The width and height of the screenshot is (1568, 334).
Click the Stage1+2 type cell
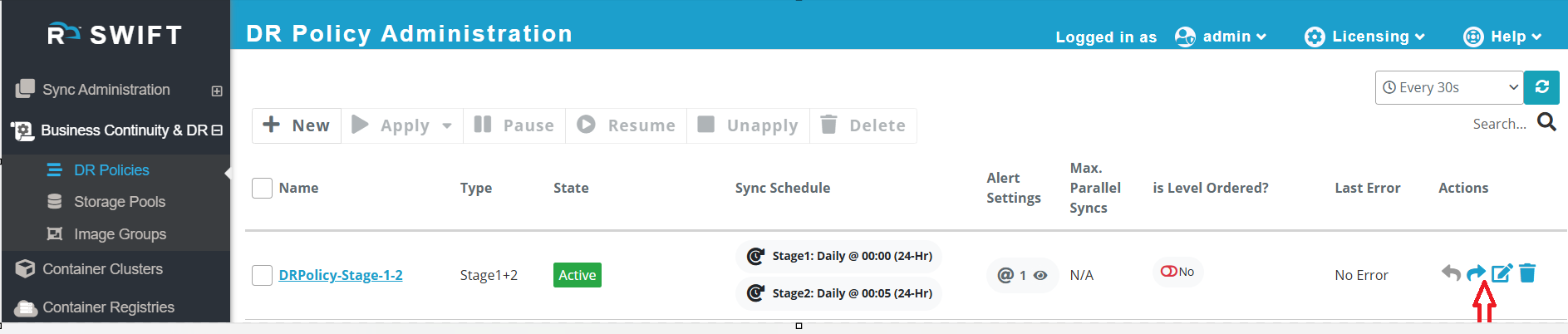point(489,275)
